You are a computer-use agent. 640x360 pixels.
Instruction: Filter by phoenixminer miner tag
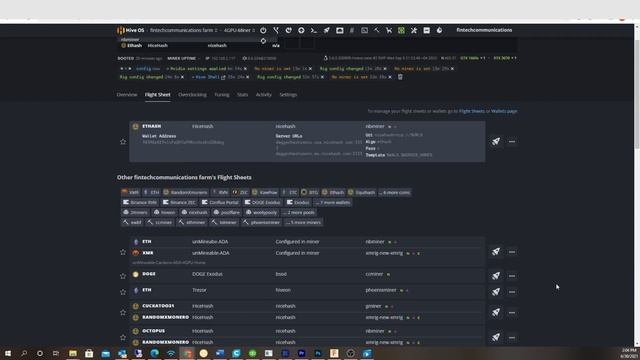click(261, 222)
